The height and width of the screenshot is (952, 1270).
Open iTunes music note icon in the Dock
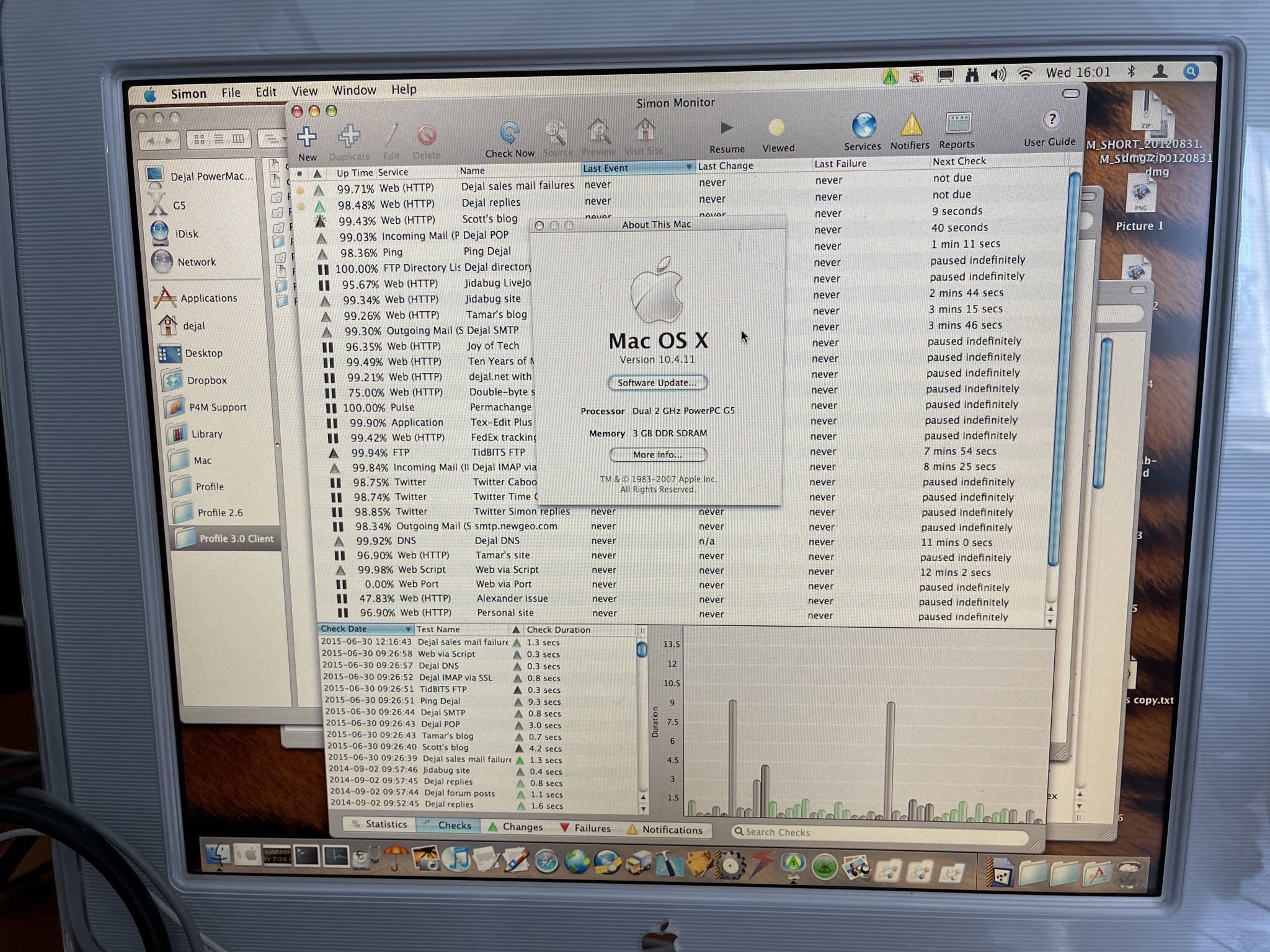point(458,859)
